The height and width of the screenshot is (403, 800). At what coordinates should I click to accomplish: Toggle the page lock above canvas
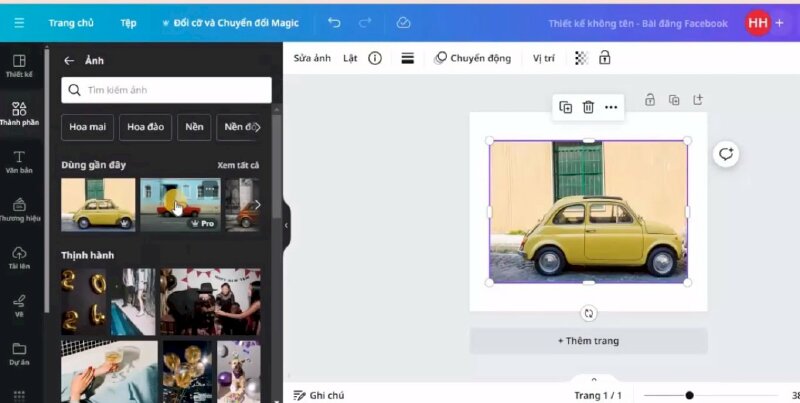point(650,100)
